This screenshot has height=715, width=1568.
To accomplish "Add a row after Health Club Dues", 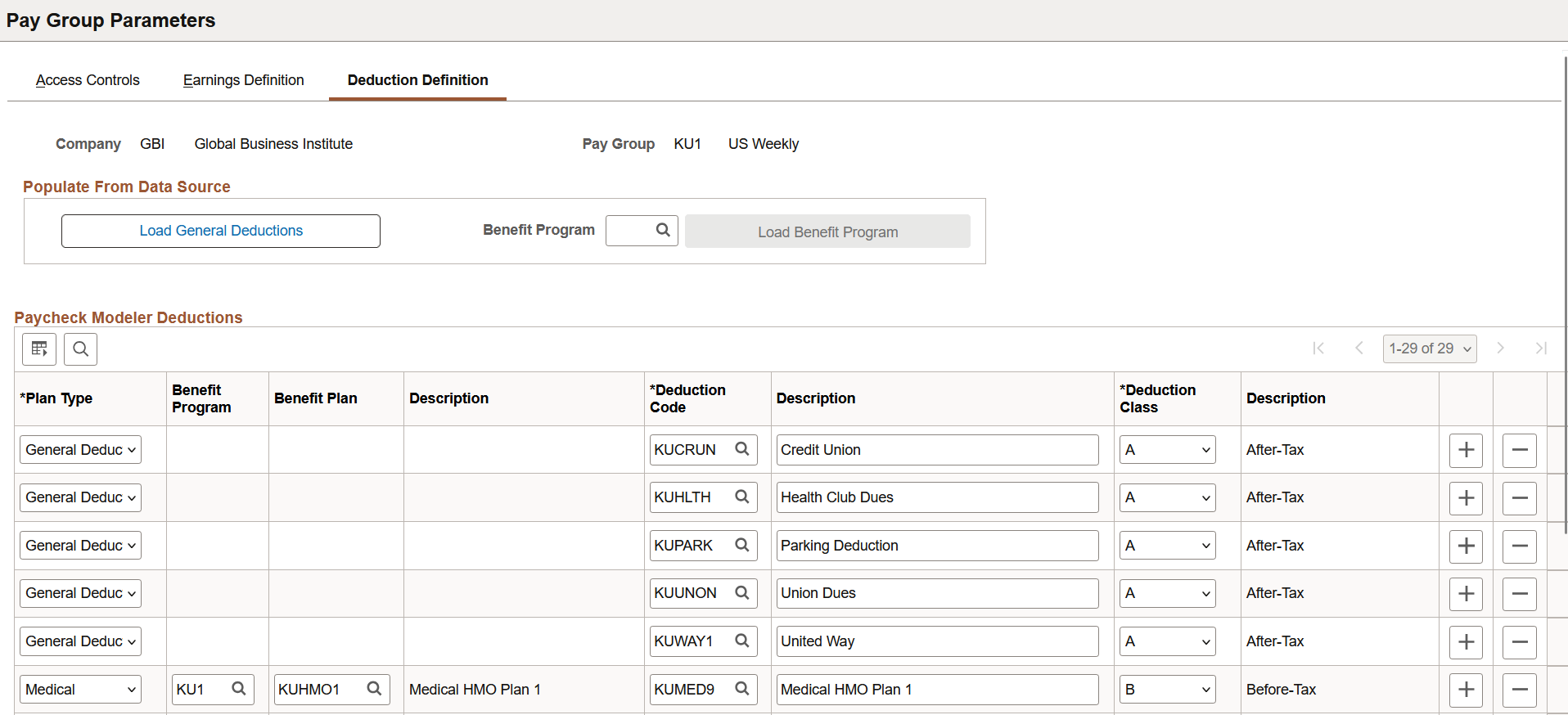I will 1466,497.
